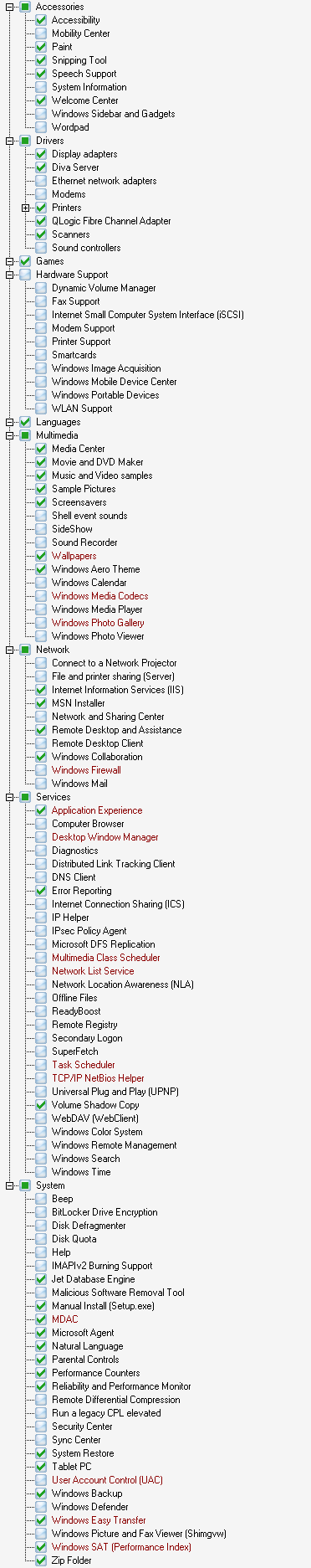The width and height of the screenshot is (311, 1568).
Task: Select BitLocker Drive Encryption item
Action: point(105,1212)
